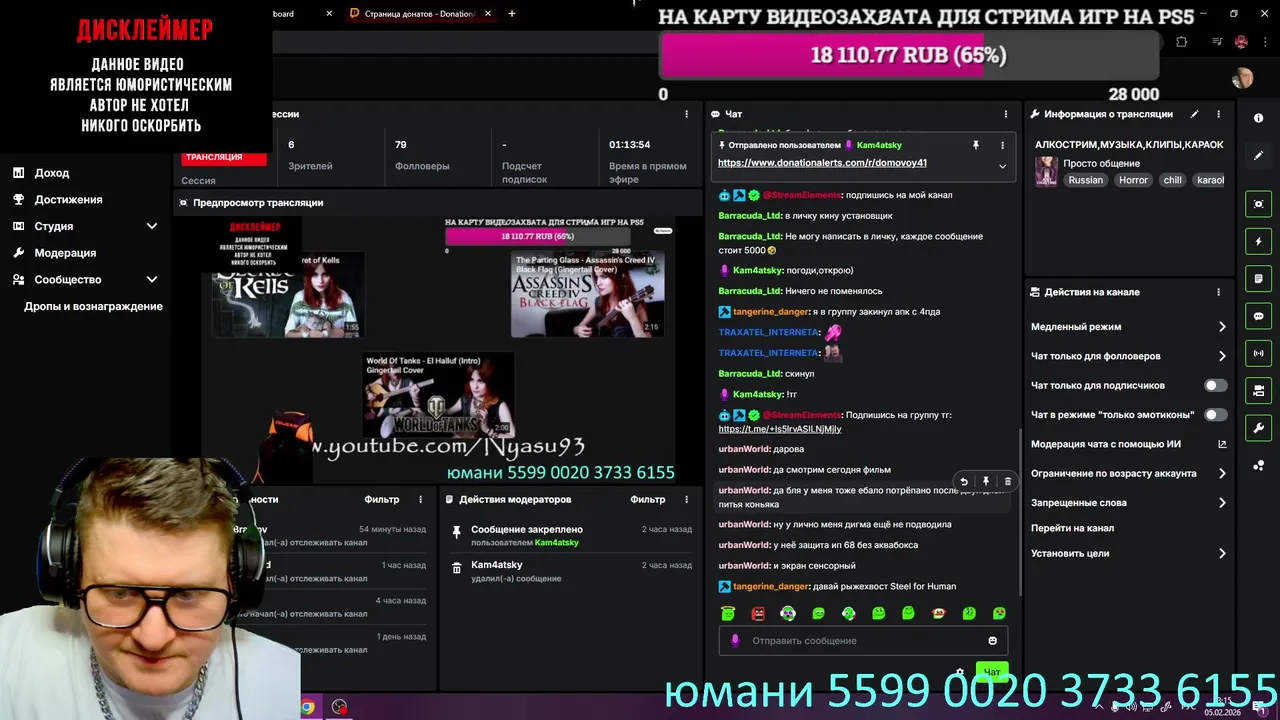This screenshot has width=1280, height=720.
Task: Open a new browser tab with plus button
Action: click(512, 14)
